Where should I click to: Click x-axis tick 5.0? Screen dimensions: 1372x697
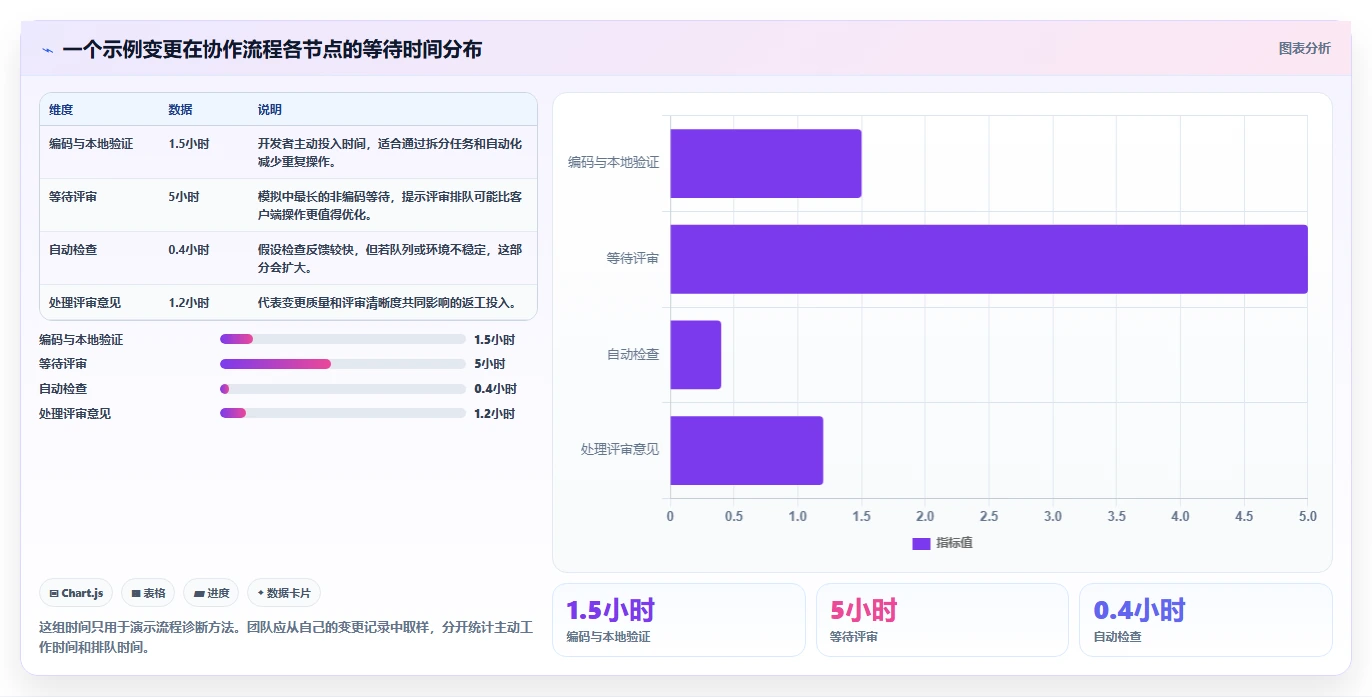(1308, 517)
